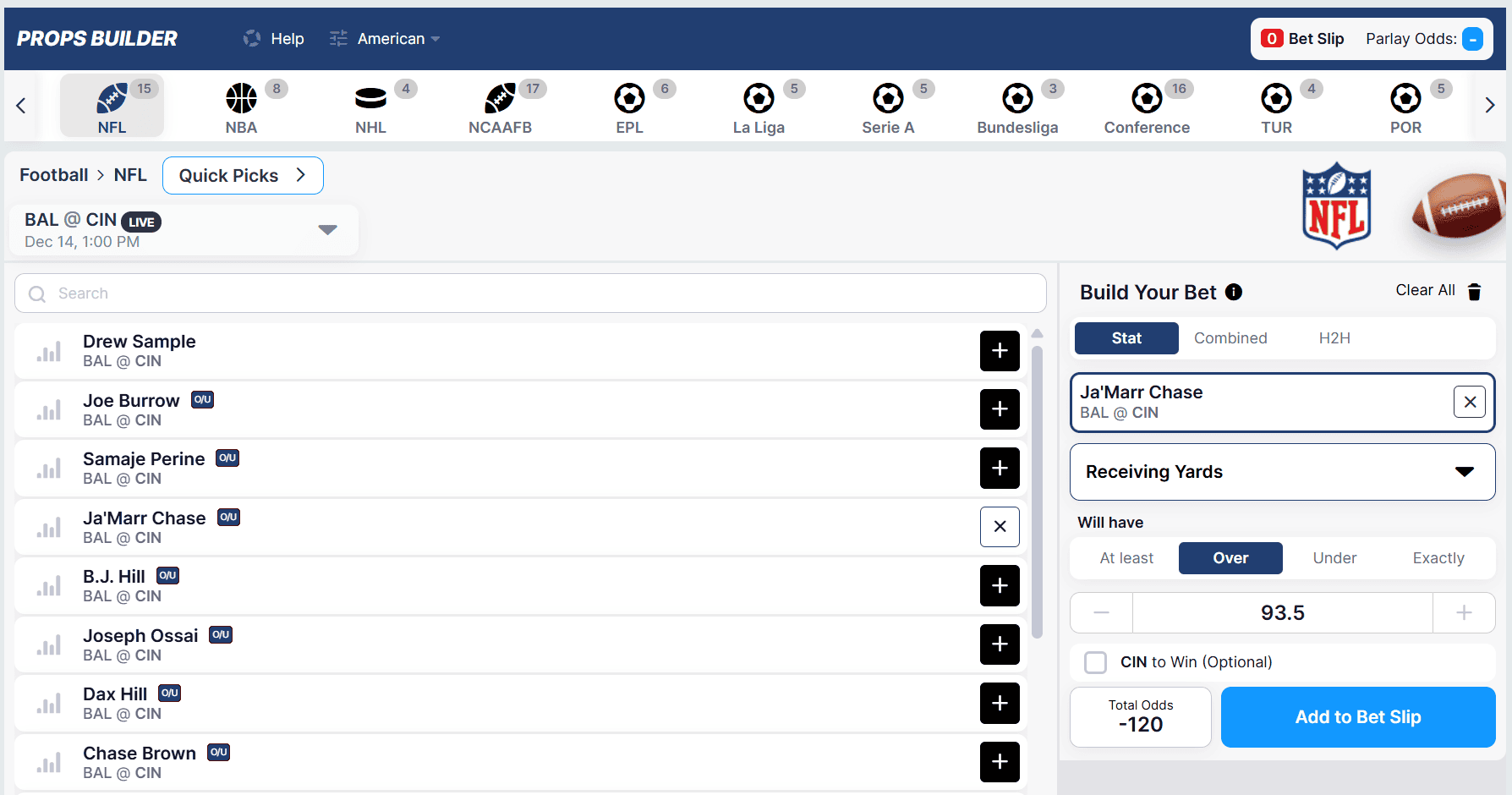Open Joe Burrow's stats chart icon
This screenshot has height=795, width=1512.
[x=48, y=409]
